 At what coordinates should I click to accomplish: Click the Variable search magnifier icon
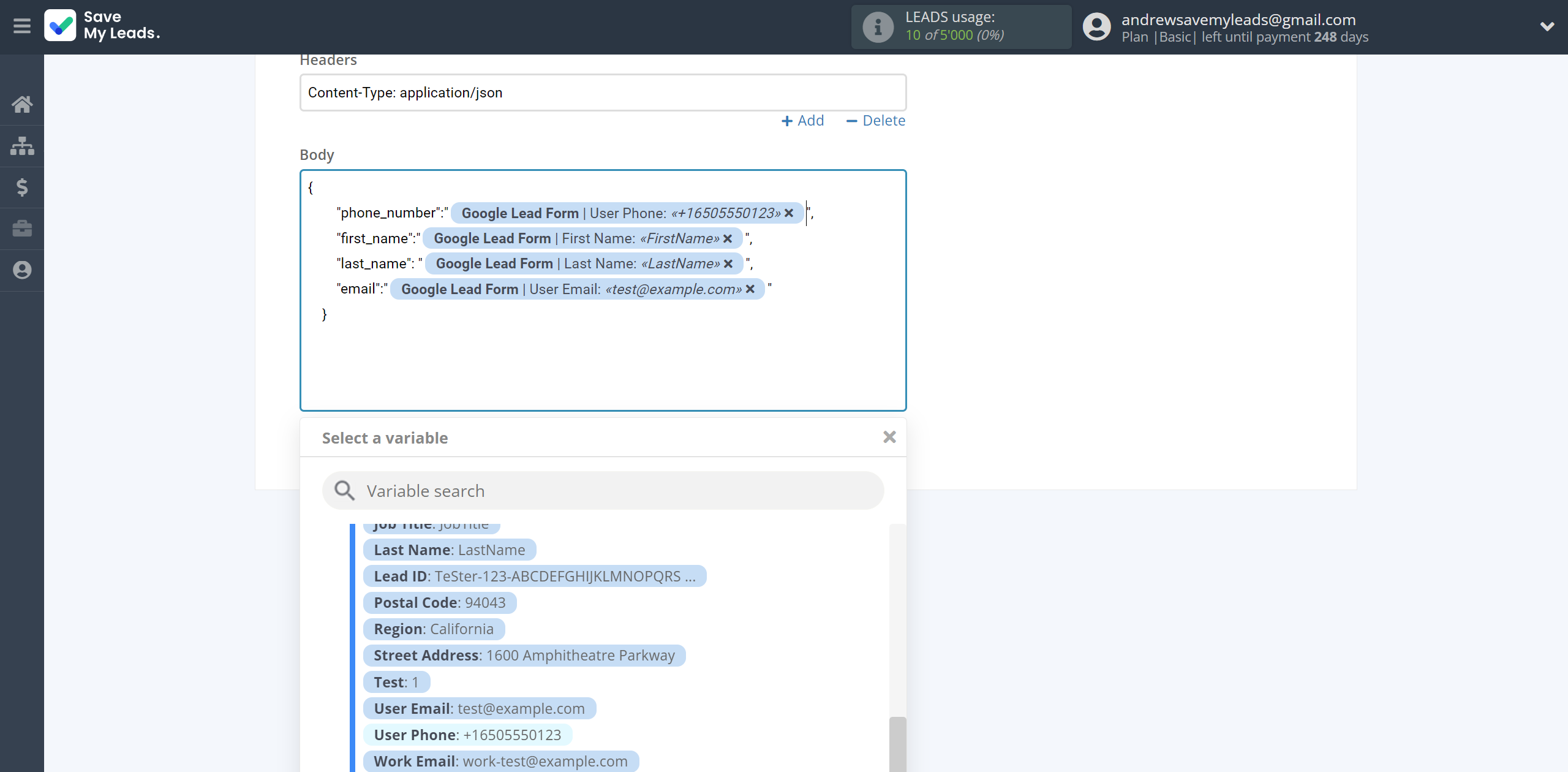(344, 490)
